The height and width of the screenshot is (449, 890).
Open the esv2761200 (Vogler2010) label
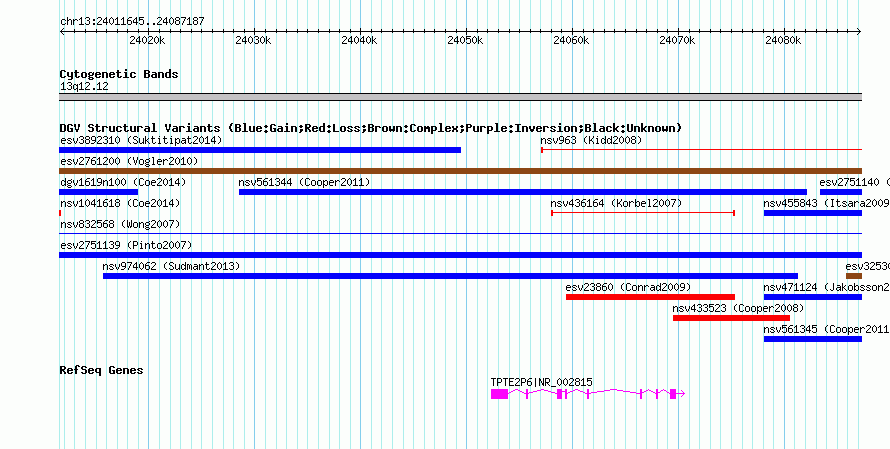point(129,161)
